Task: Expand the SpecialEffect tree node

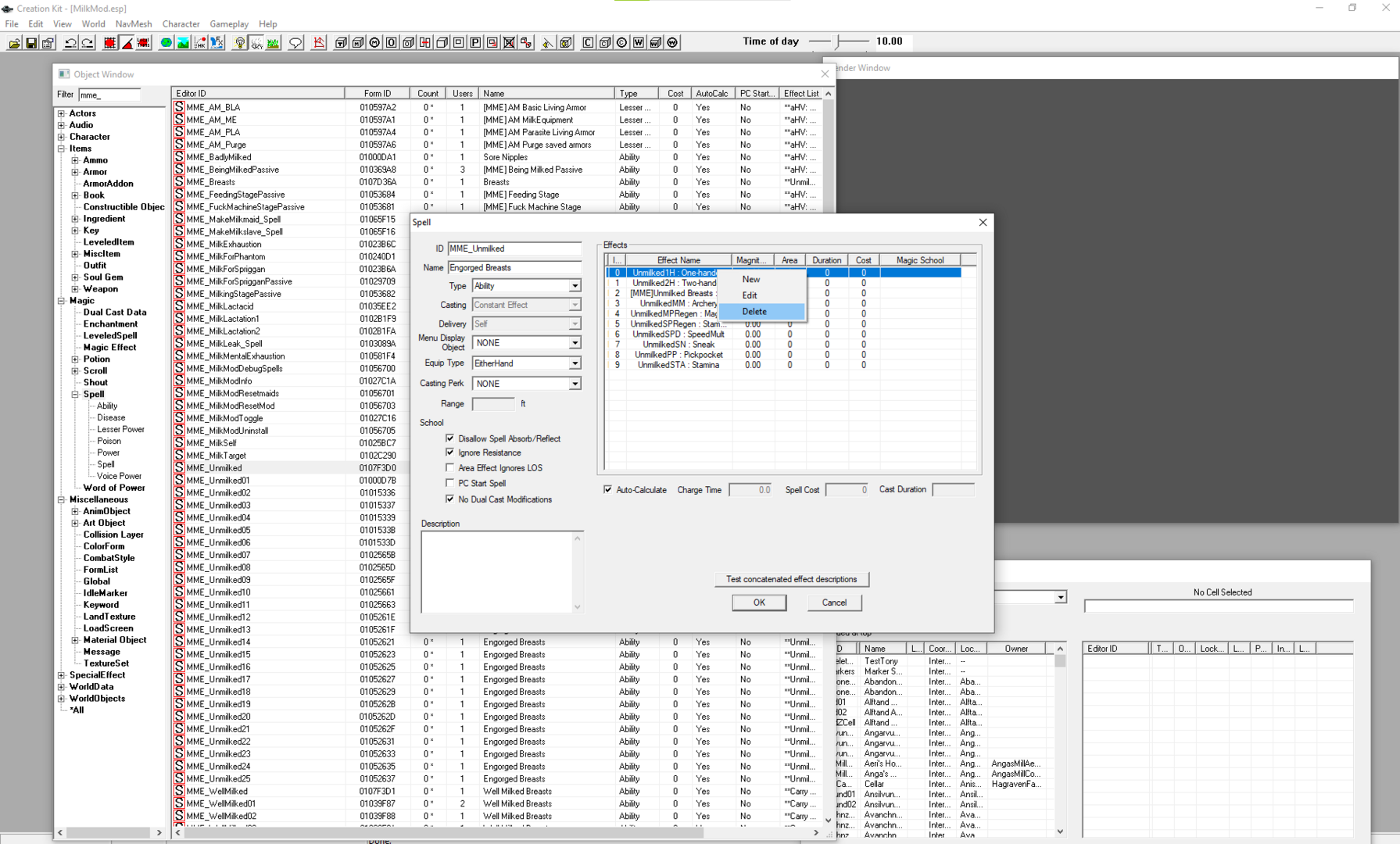Action: point(61,675)
